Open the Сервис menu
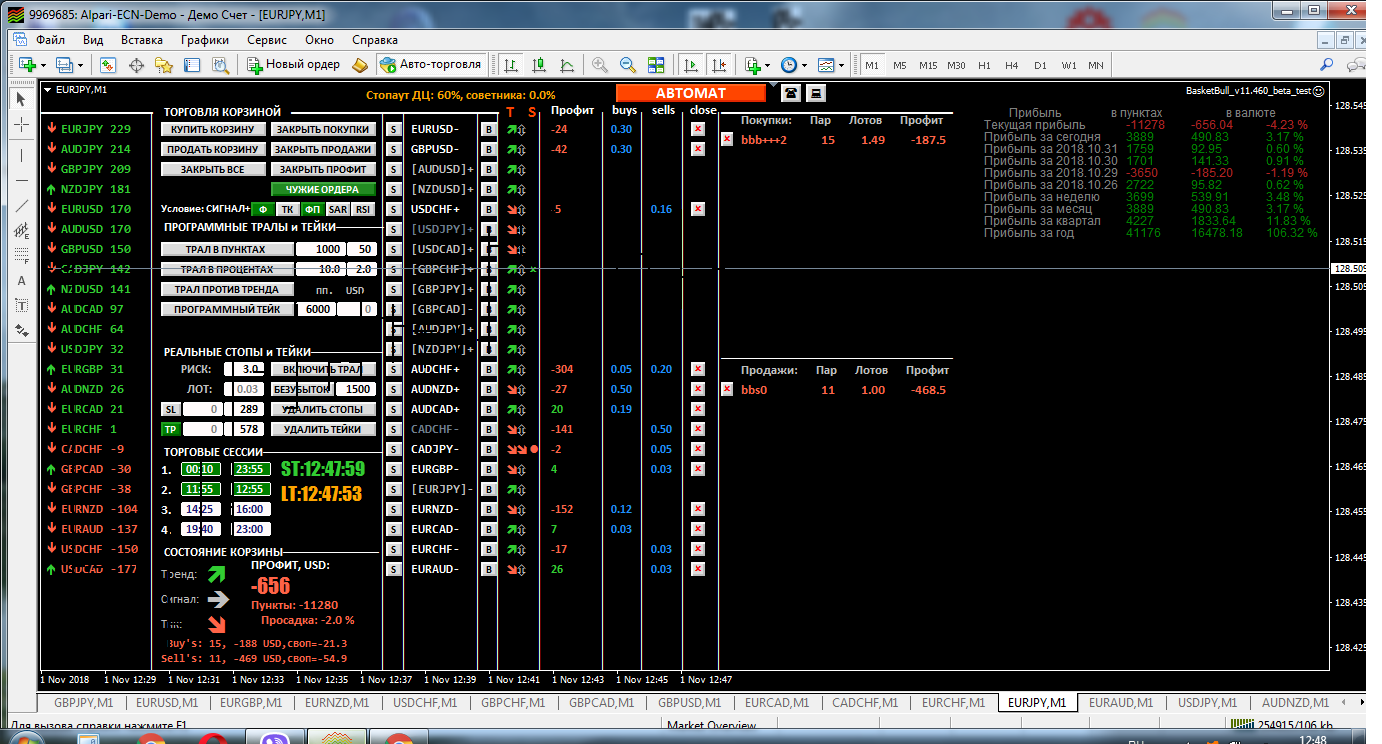Screen dimensions: 1382x744 [267, 40]
